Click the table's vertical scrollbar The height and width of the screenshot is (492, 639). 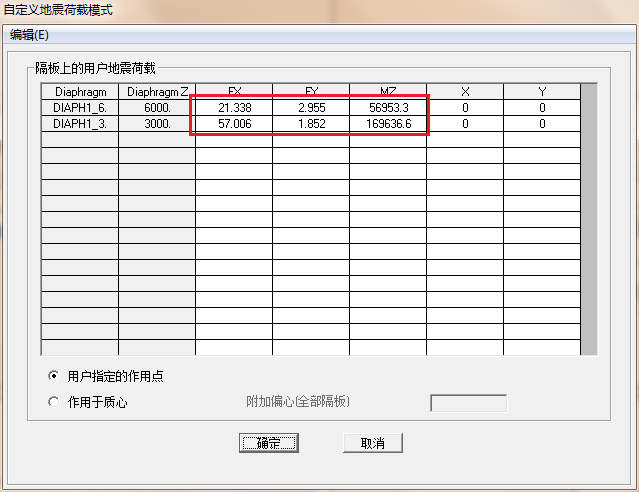[589, 220]
